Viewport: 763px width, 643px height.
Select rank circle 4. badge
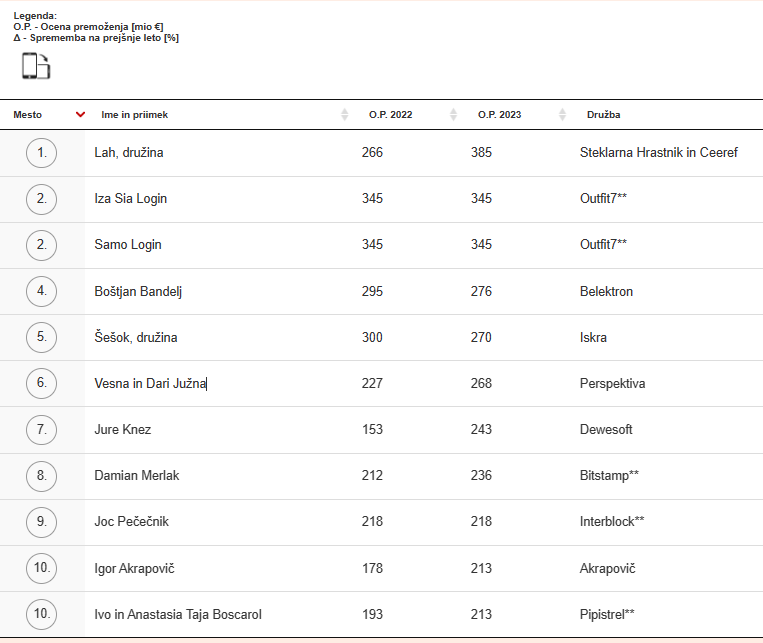pos(41,291)
